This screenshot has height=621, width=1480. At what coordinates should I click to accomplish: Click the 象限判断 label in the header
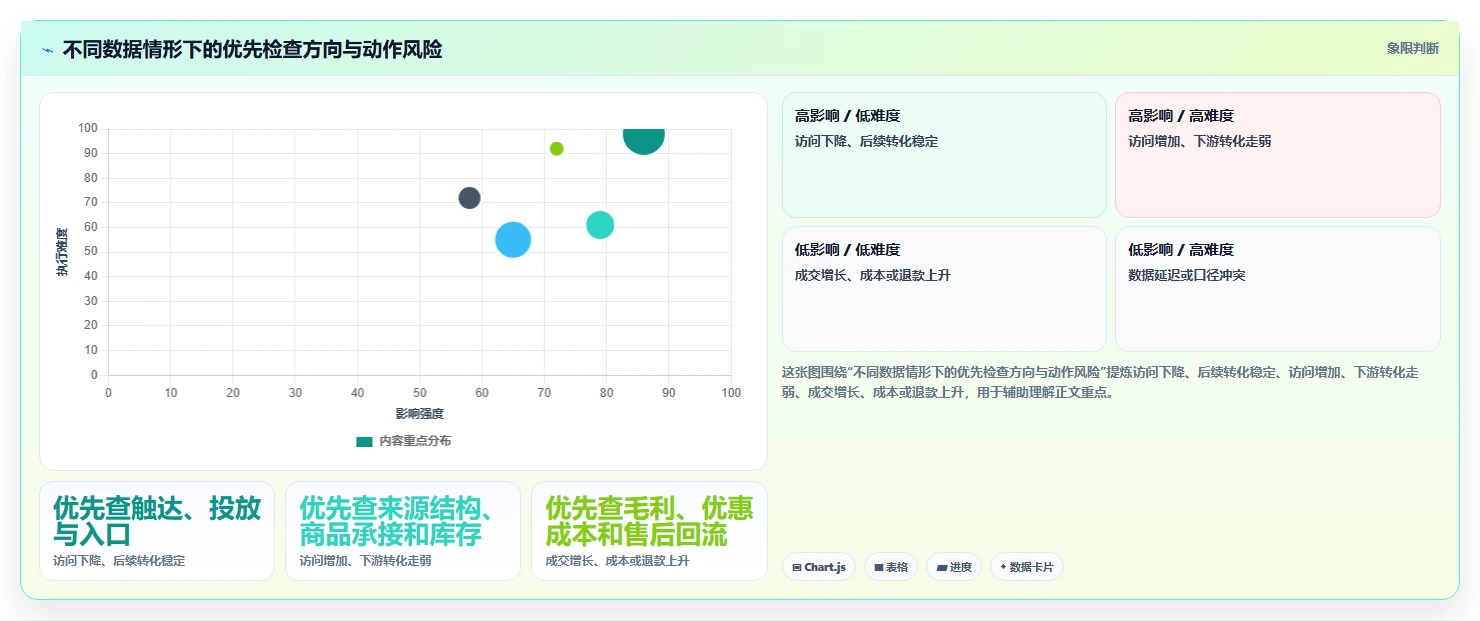1412,48
